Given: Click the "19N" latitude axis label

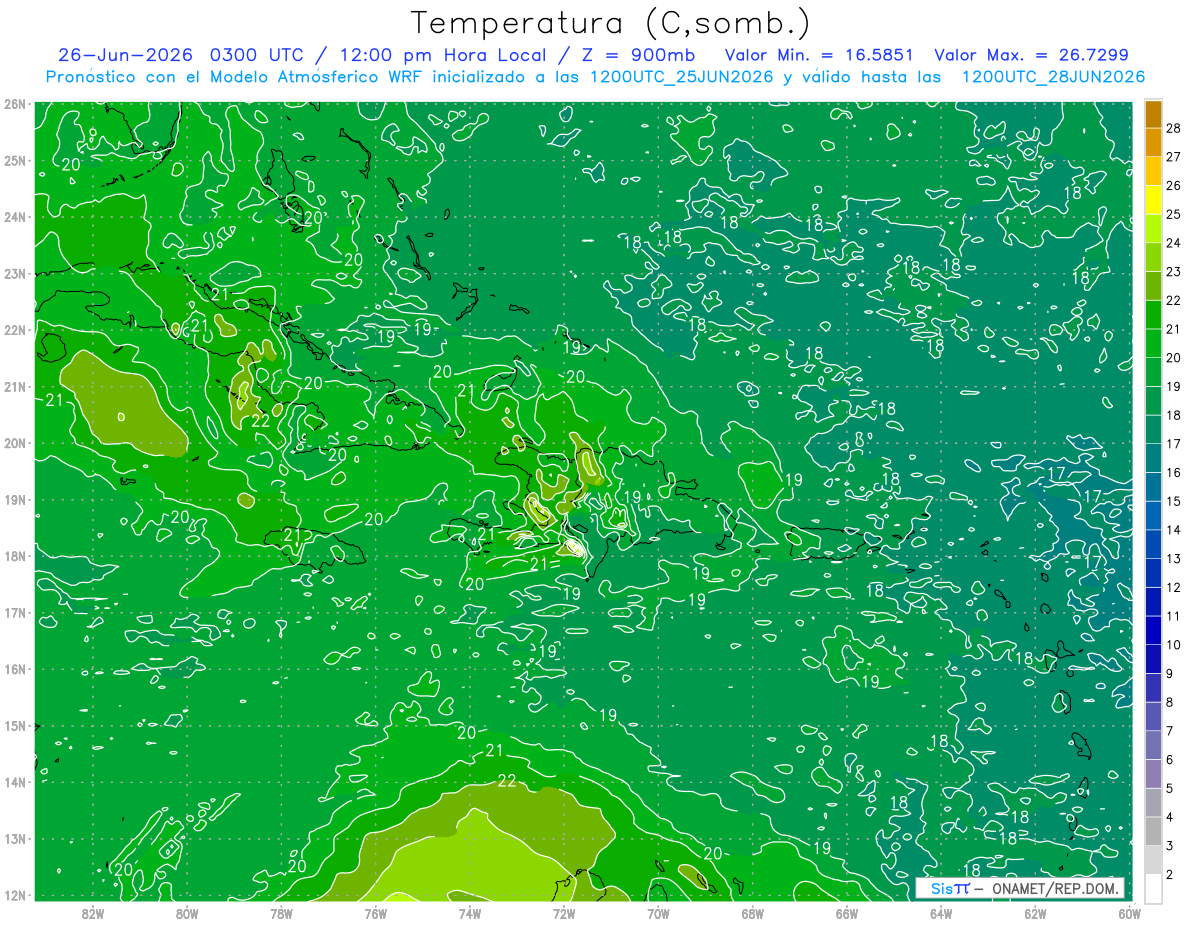Looking at the screenshot, I should click(x=14, y=500).
